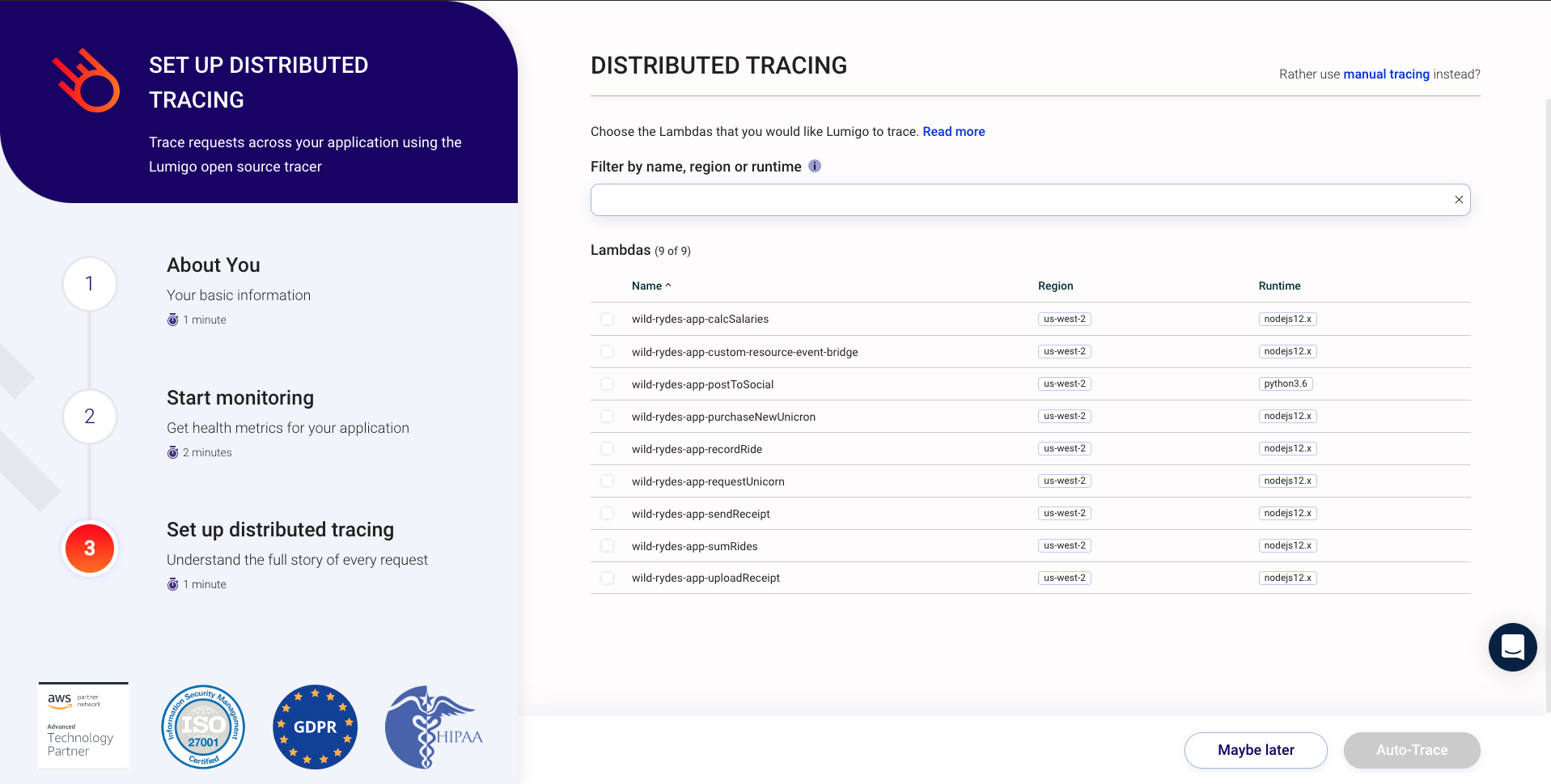Screen dimensions: 1551x784
Task: Click timer icon under Set up distributed tracing
Action: (x=172, y=584)
